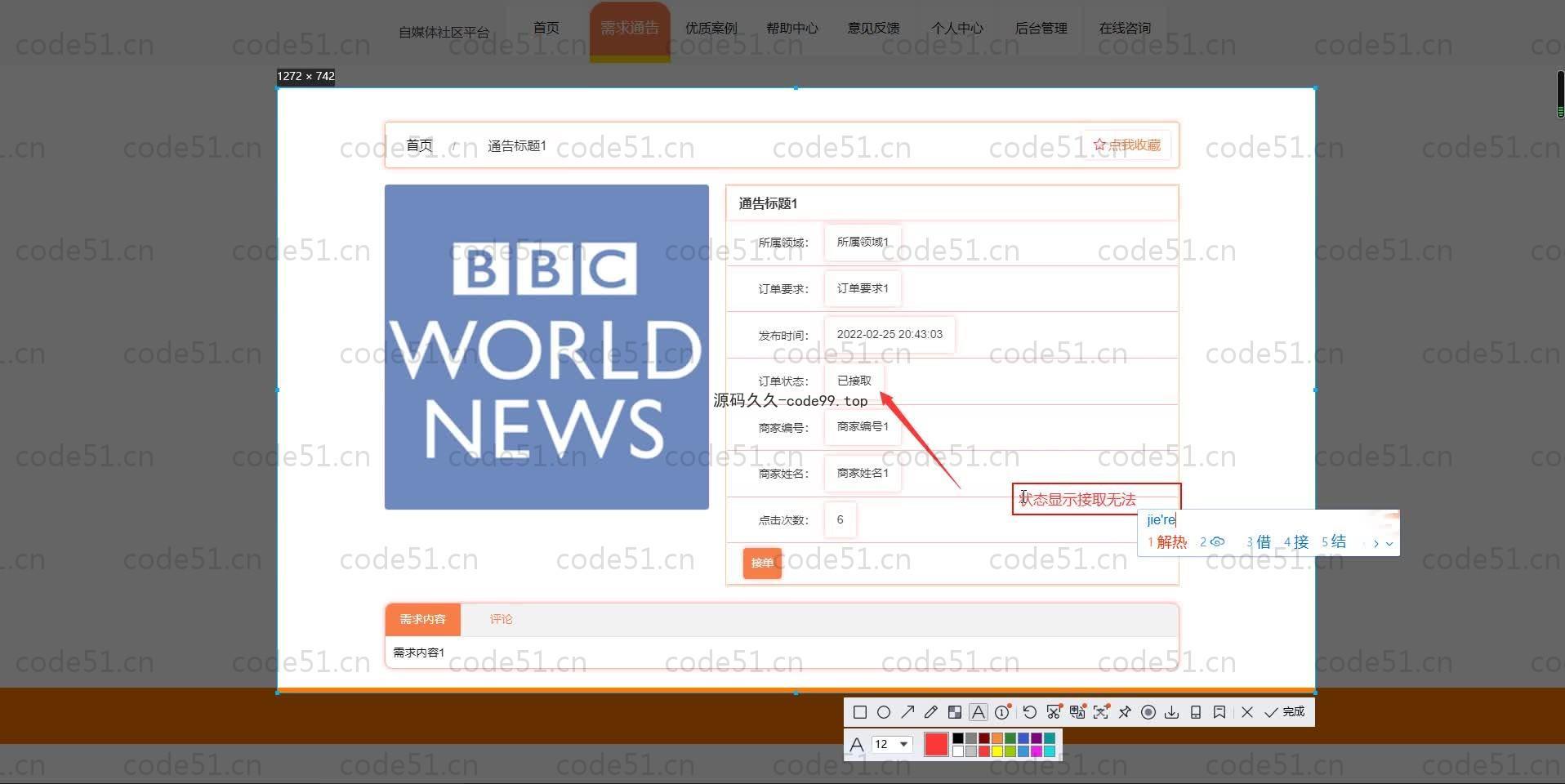This screenshot has height=784, width=1565.
Task: Click the BBC World News image
Action: (x=546, y=347)
